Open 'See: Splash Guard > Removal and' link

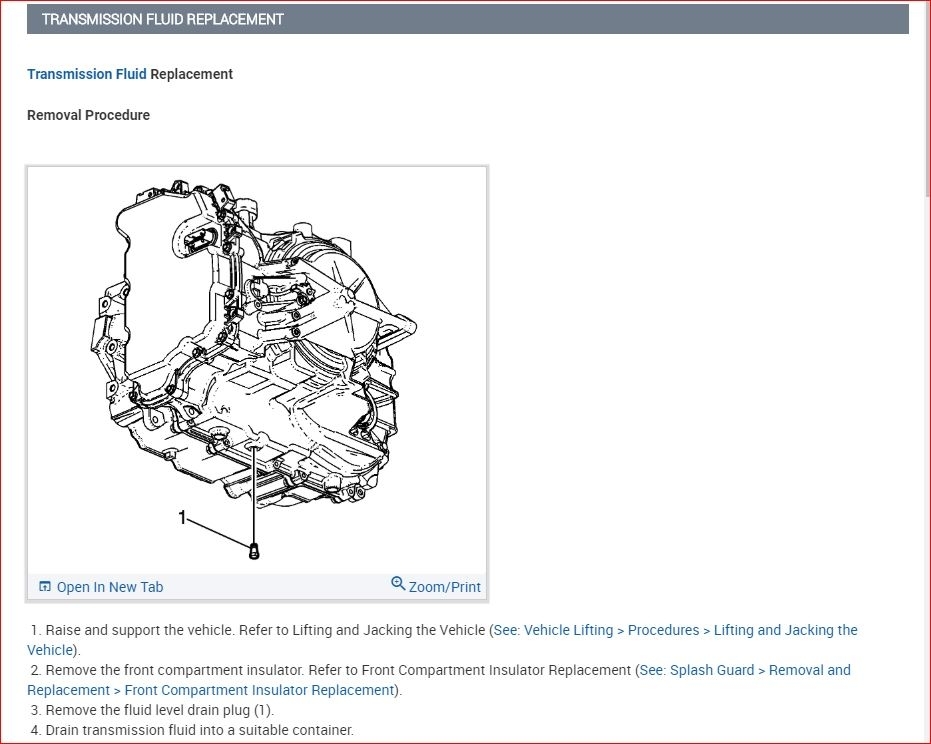(744, 670)
